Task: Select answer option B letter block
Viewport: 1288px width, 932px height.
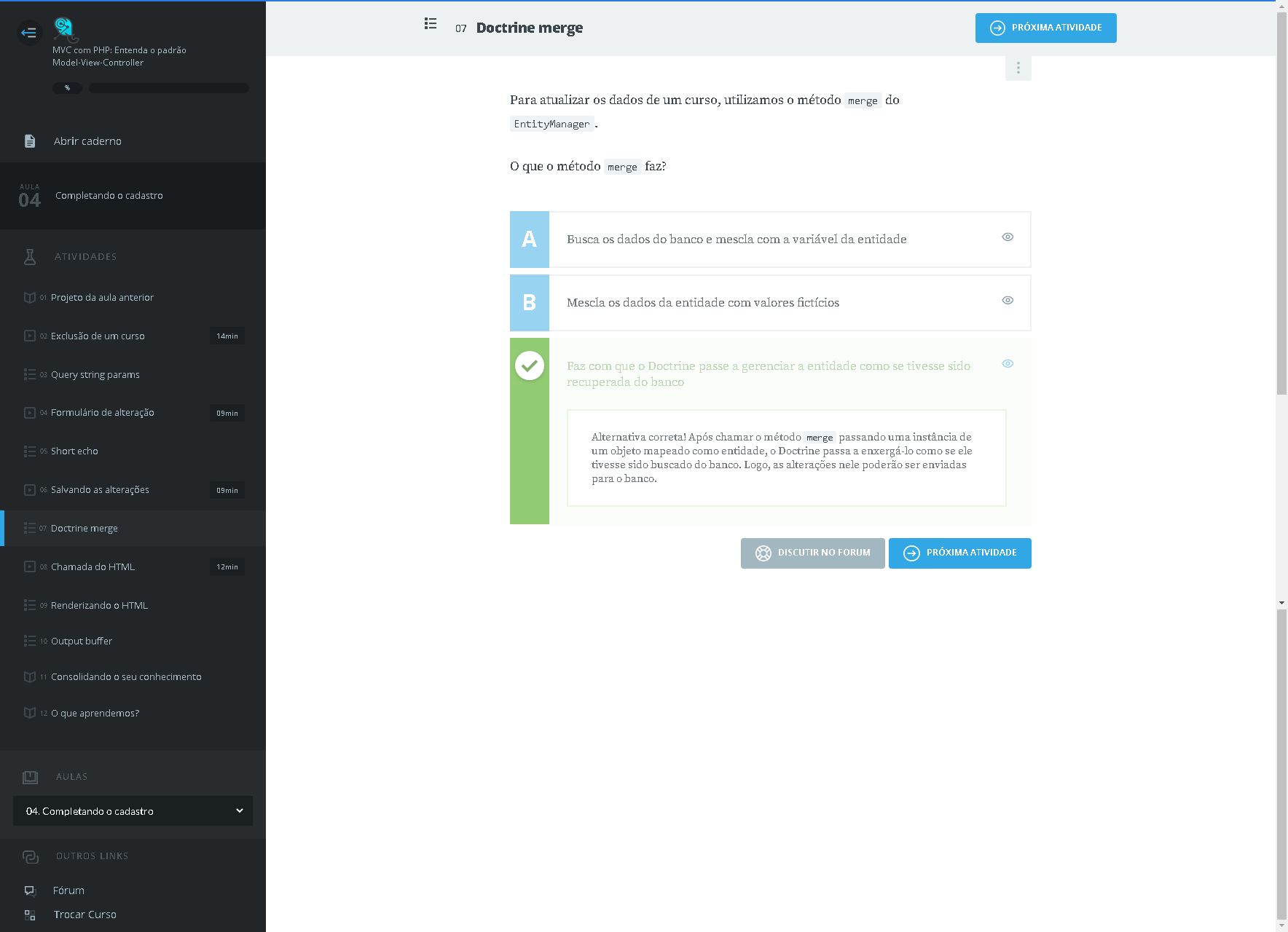Action: [x=530, y=303]
